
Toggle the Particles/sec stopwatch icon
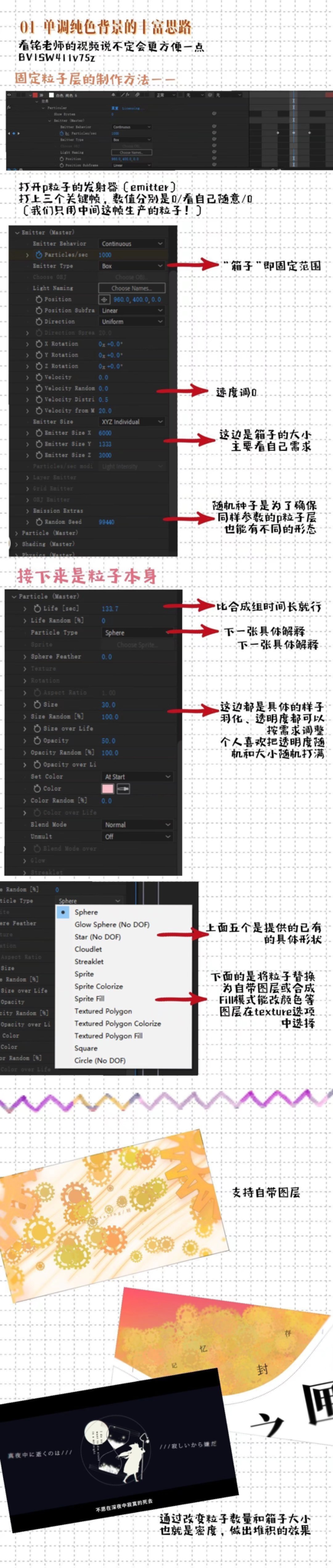pyautogui.click(x=39, y=255)
